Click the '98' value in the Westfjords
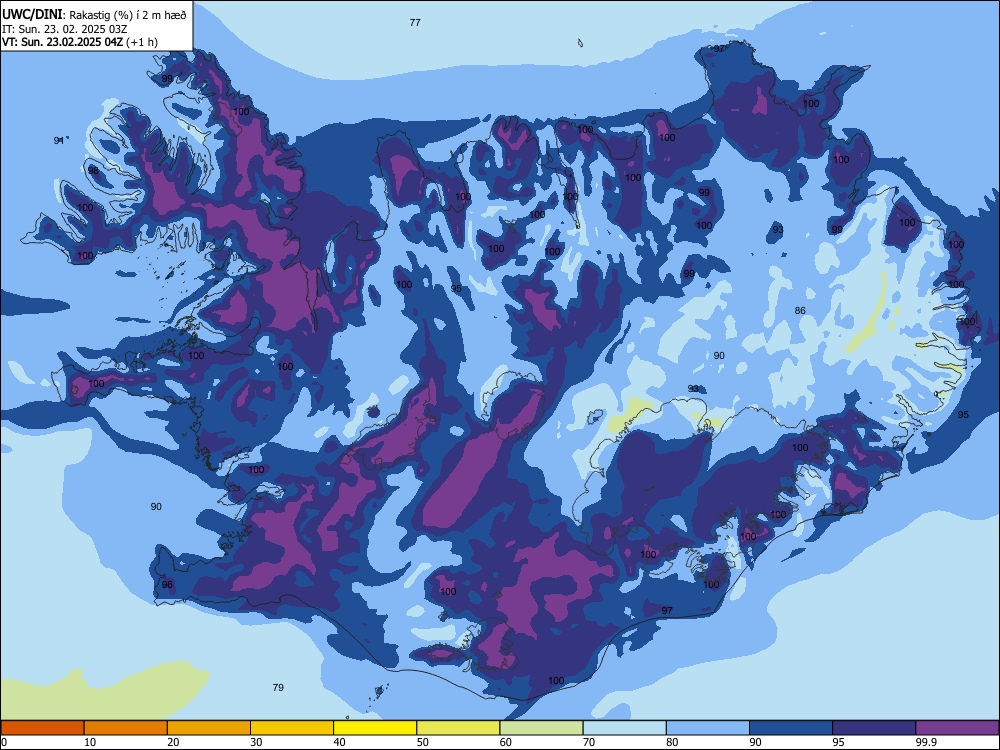The image size is (1000, 750). [93, 170]
